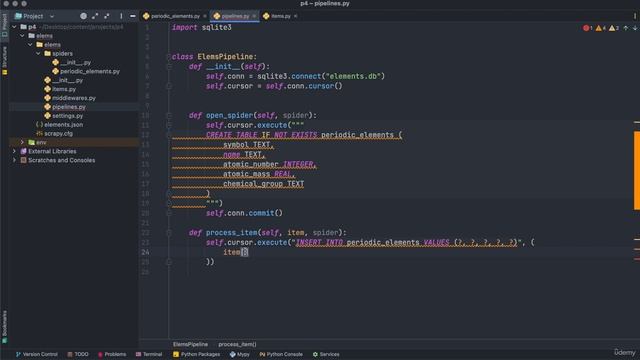Fold the process_item method gutter marker

click(169, 233)
